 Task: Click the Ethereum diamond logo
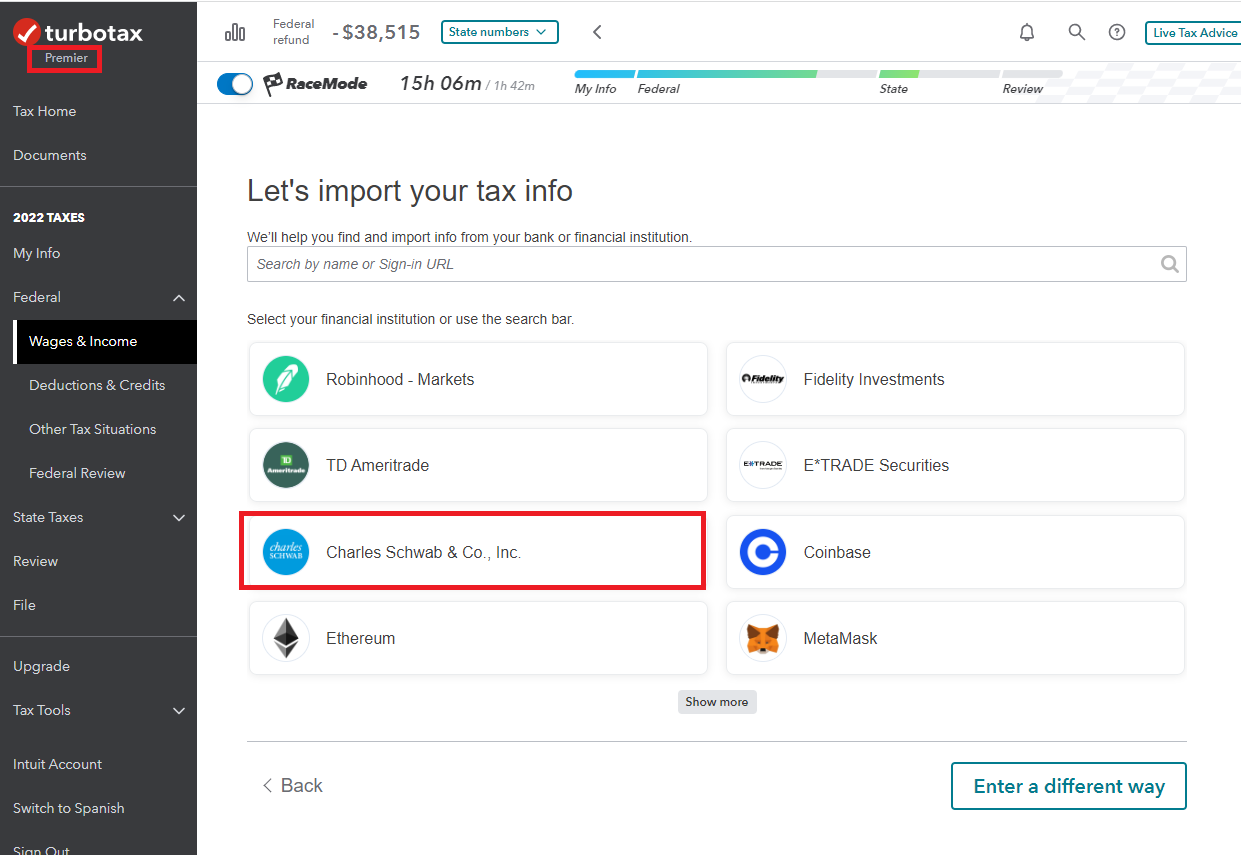[x=286, y=638]
